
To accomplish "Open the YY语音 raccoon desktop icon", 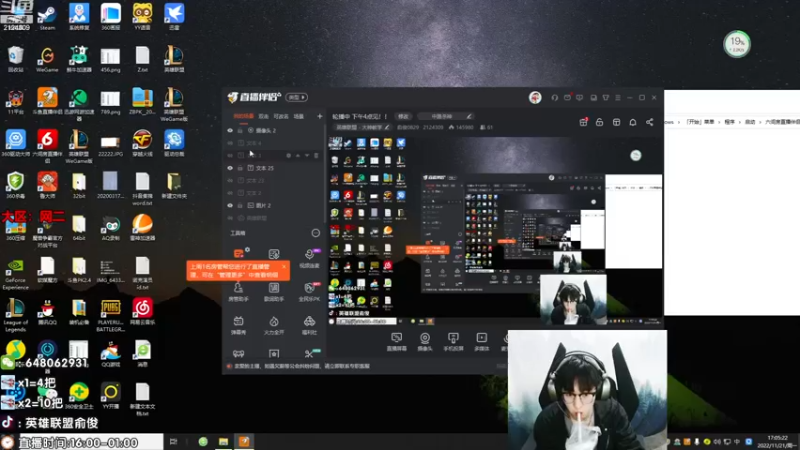I will [x=142, y=16].
